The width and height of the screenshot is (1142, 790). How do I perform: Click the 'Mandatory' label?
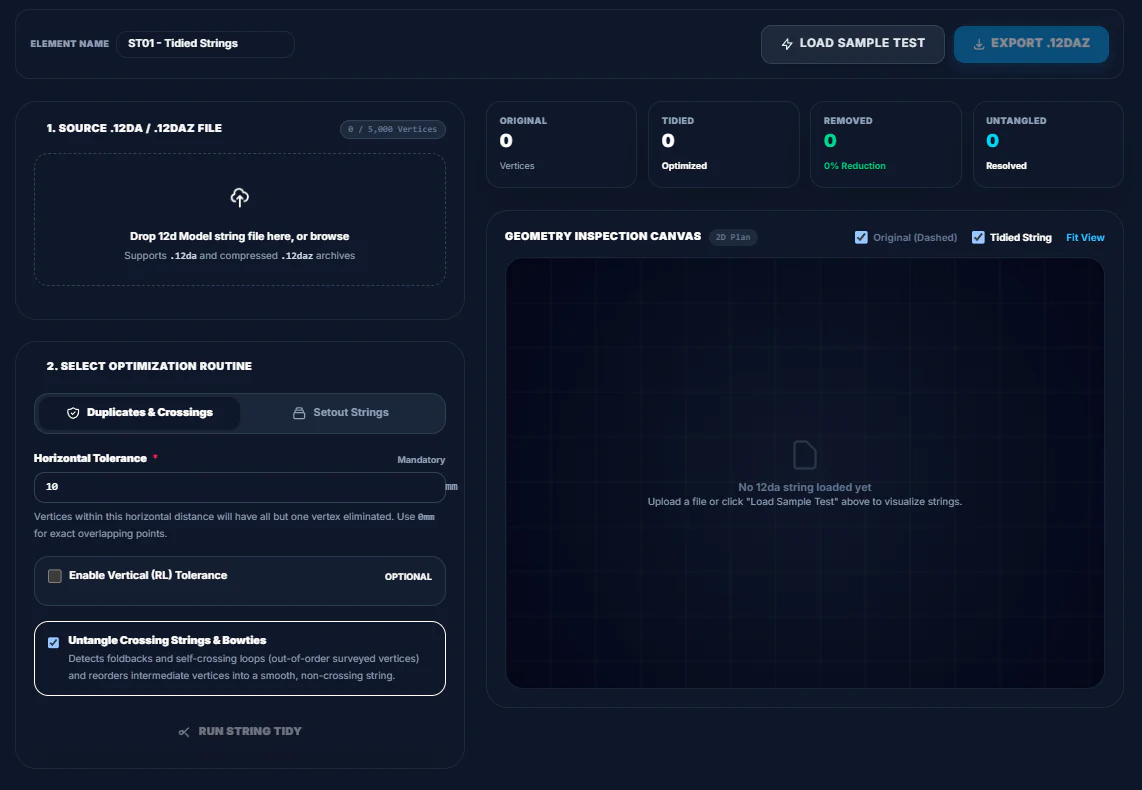click(x=421, y=460)
